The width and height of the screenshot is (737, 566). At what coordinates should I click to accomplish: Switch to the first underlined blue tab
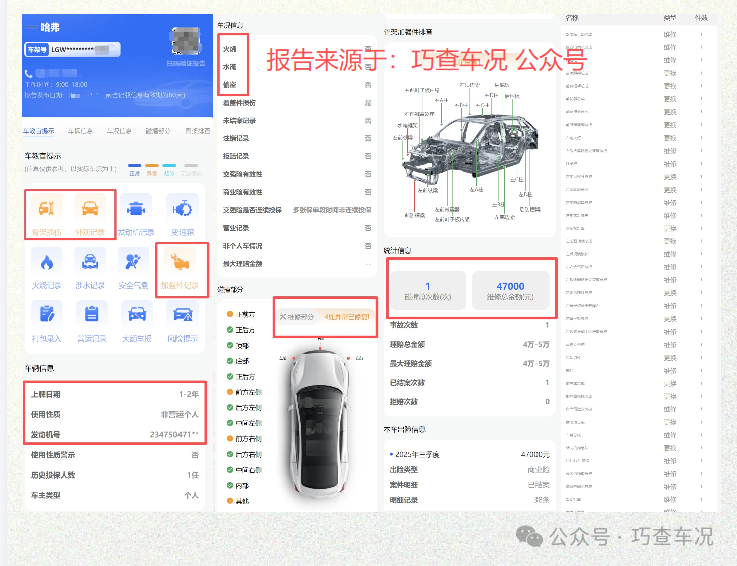click(x=39, y=131)
